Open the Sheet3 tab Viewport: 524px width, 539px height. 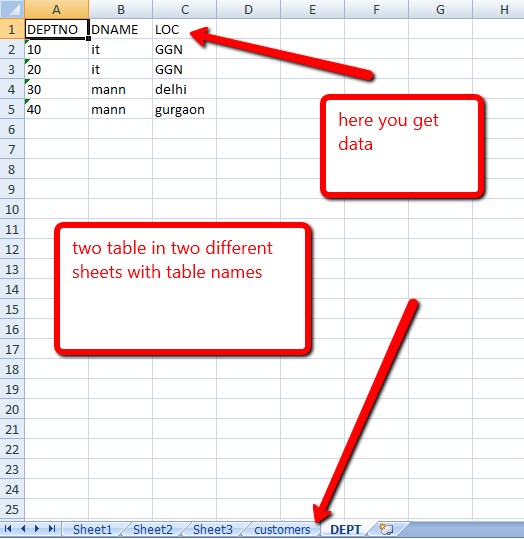click(x=213, y=529)
